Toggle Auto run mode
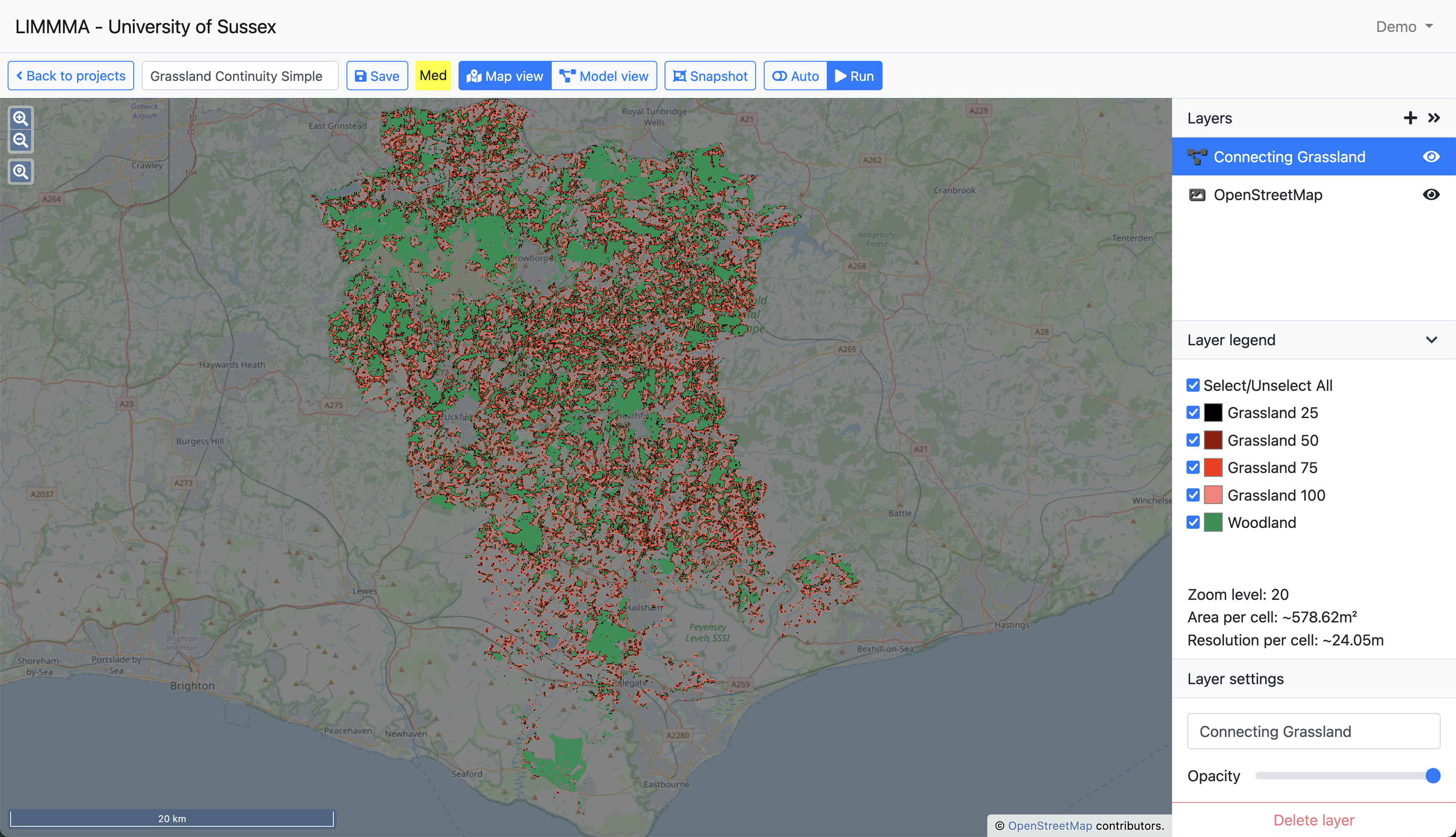This screenshot has height=837, width=1456. 796,76
